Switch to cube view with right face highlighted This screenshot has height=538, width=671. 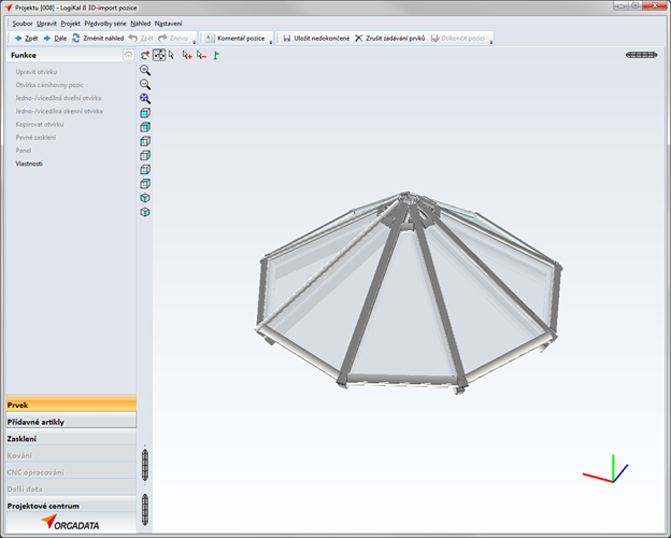[145, 155]
